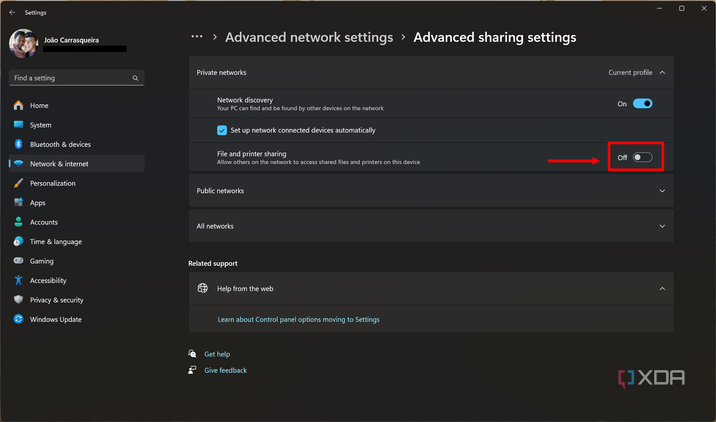The width and height of the screenshot is (716, 422).
Task: Turn off the Network discovery toggle
Action: pyautogui.click(x=642, y=104)
